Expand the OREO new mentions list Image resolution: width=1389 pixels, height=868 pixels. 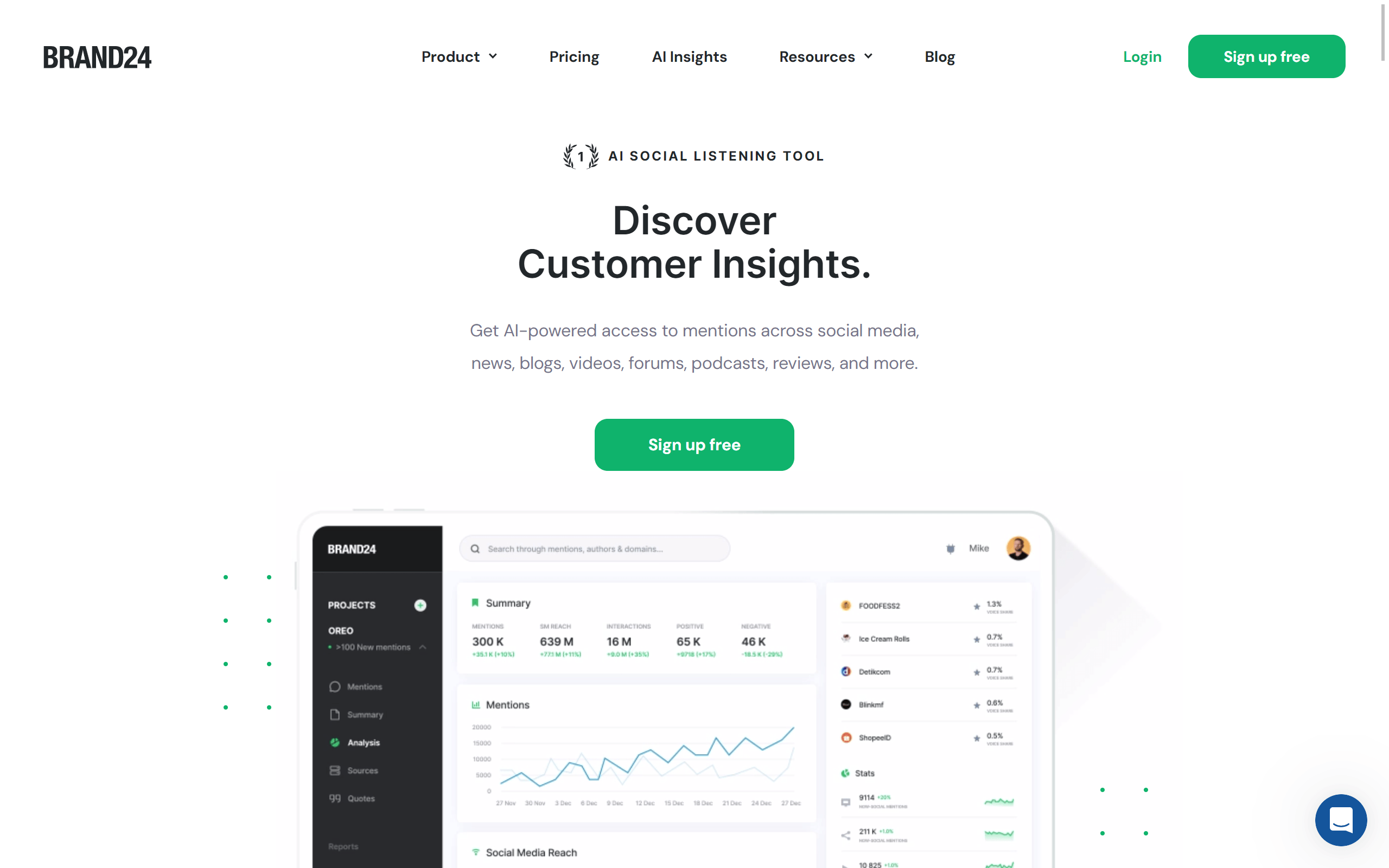pos(423,648)
